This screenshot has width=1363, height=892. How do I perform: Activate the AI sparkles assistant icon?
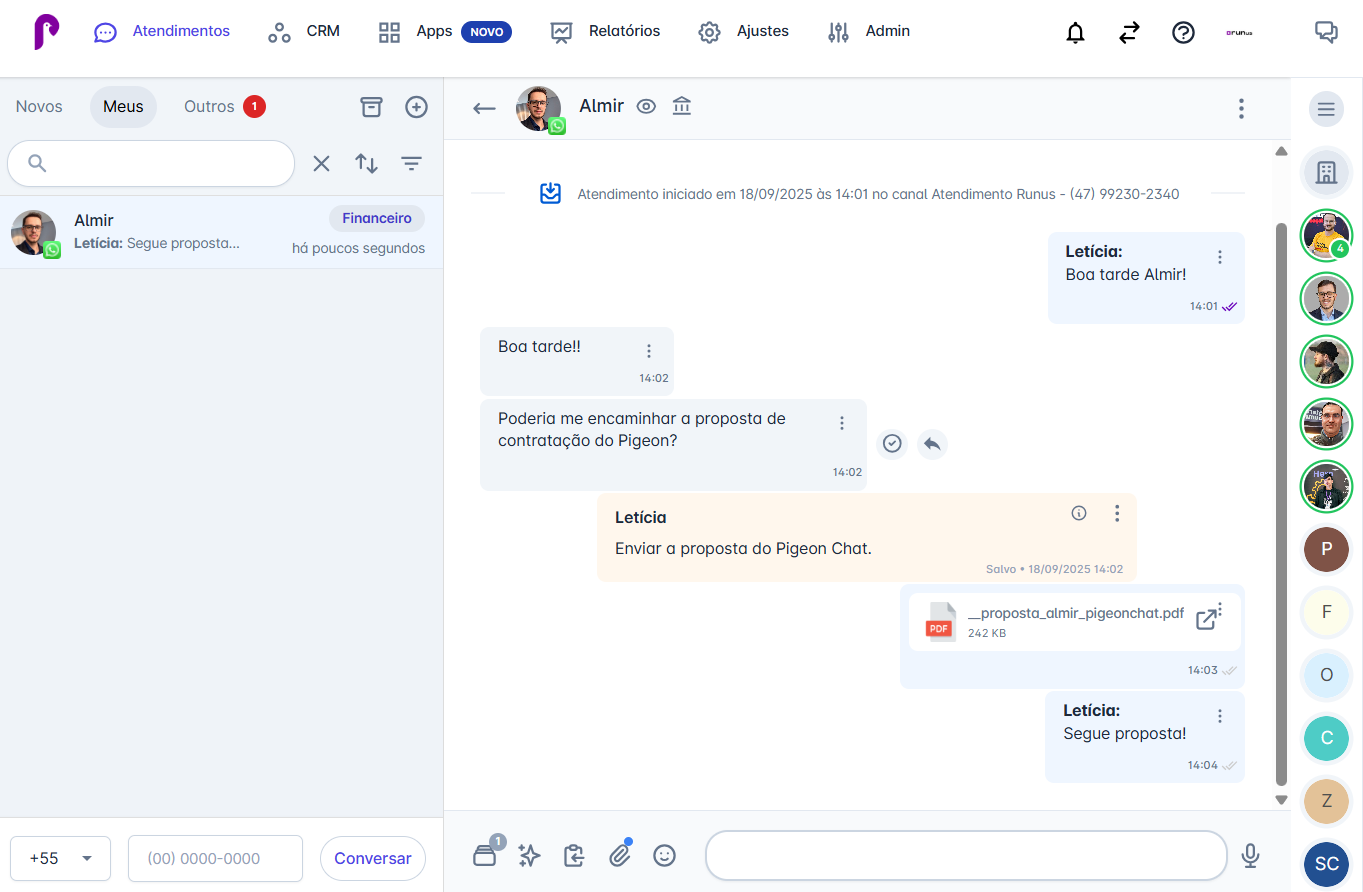529,856
